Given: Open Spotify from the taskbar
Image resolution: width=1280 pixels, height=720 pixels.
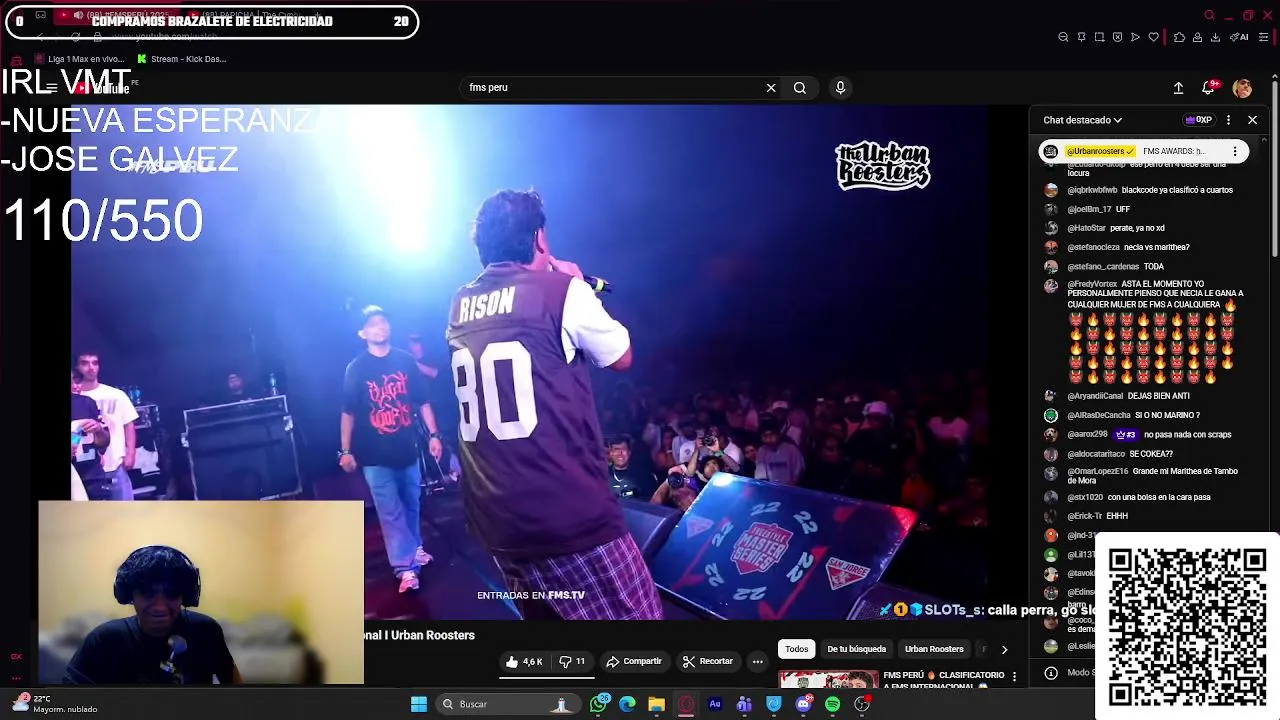Looking at the screenshot, I should [832, 705].
